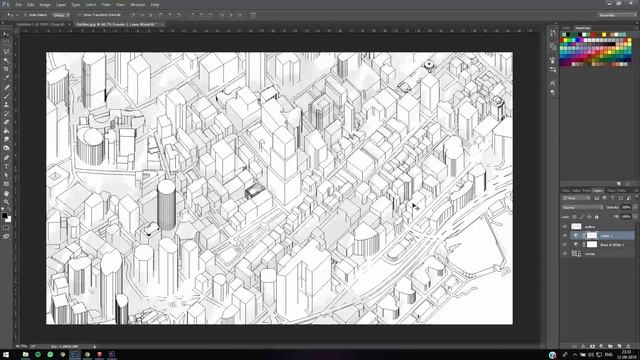Viewport: 640px width, 360px height.
Task: Change screen mode icon in toolbox
Action: tap(6, 237)
